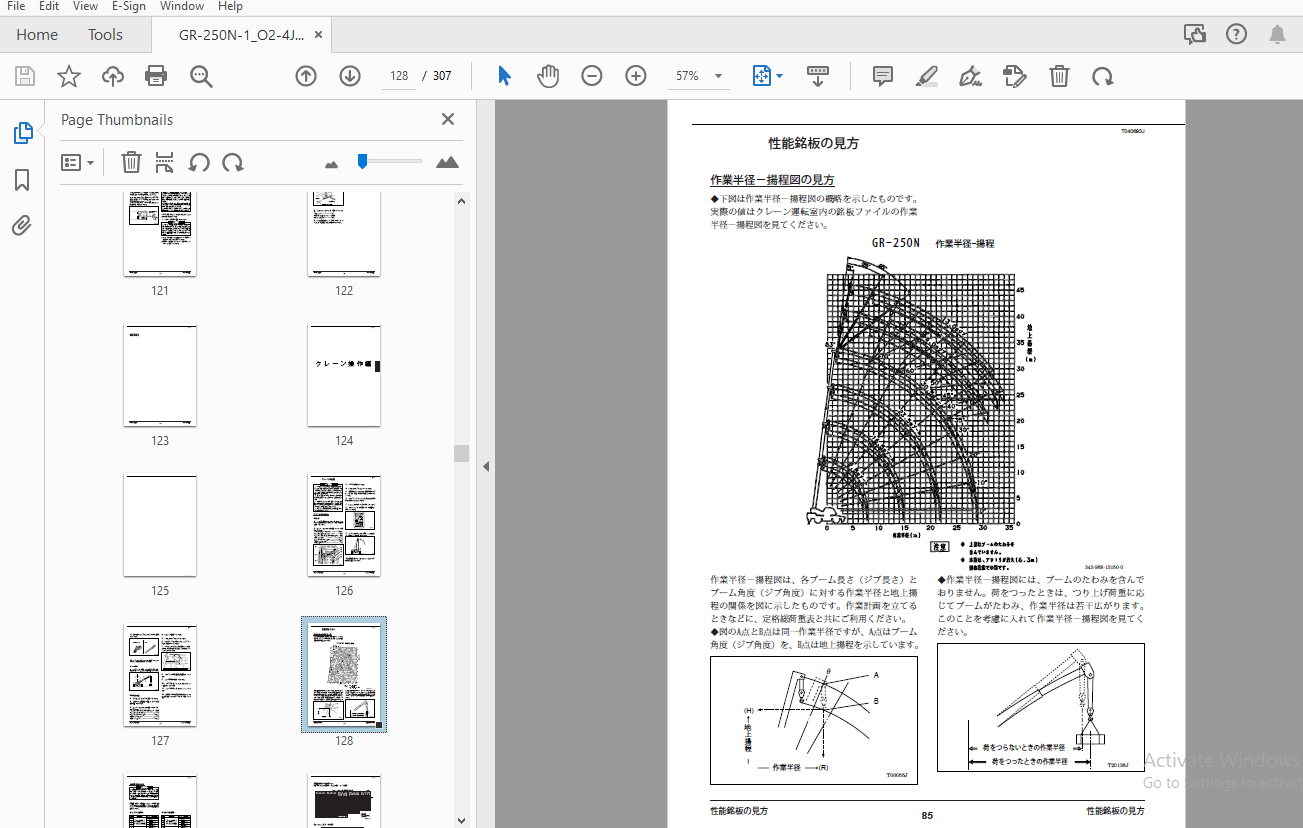Image resolution: width=1303 pixels, height=828 pixels.
Task: Activate the hand pan tool
Action: pos(548,76)
